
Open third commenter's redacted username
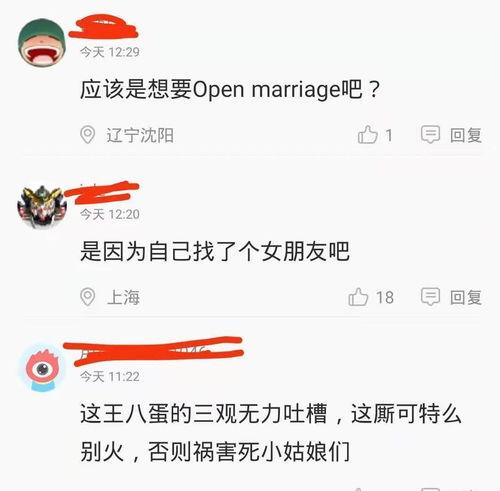click(153, 351)
